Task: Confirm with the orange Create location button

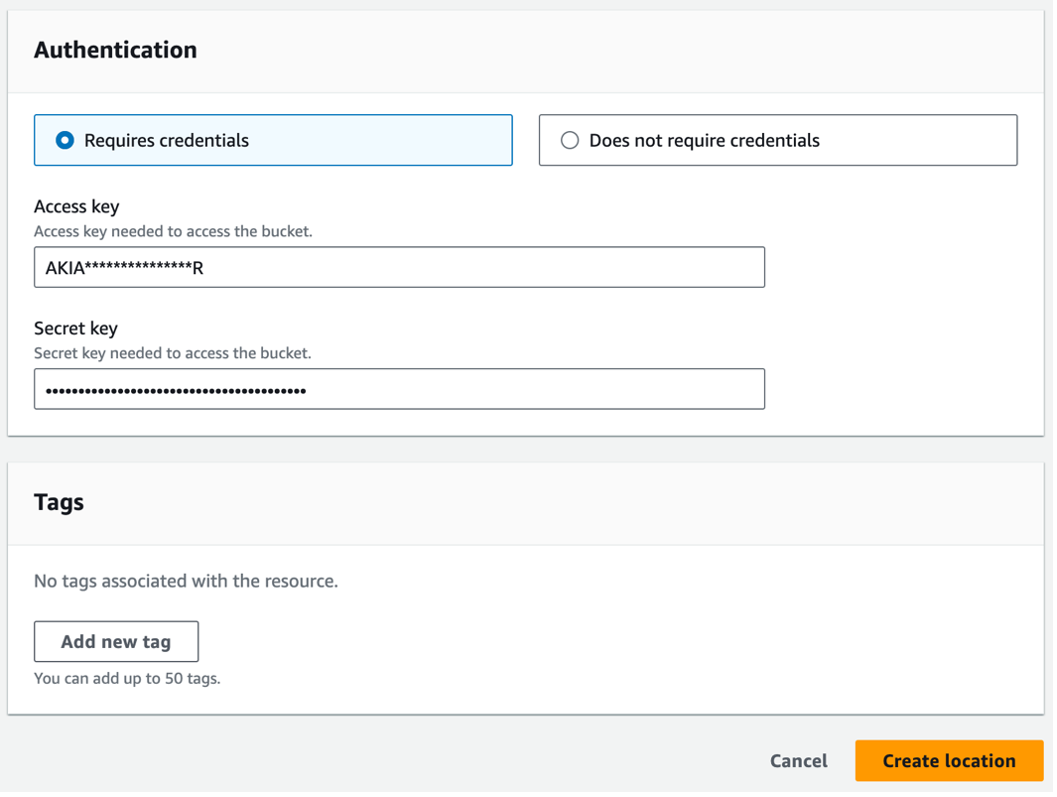Action: pyautogui.click(x=948, y=760)
